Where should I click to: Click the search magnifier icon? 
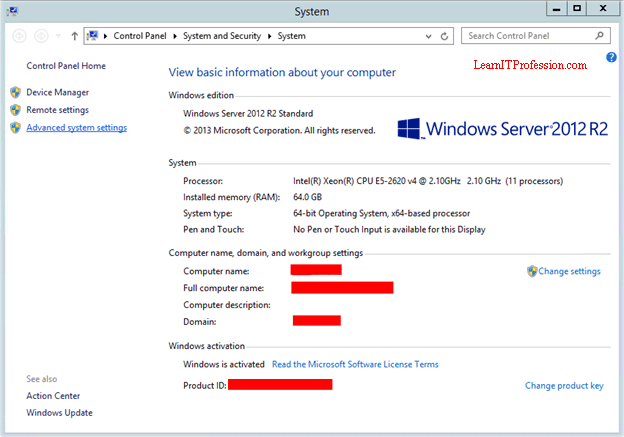pyautogui.click(x=599, y=36)
